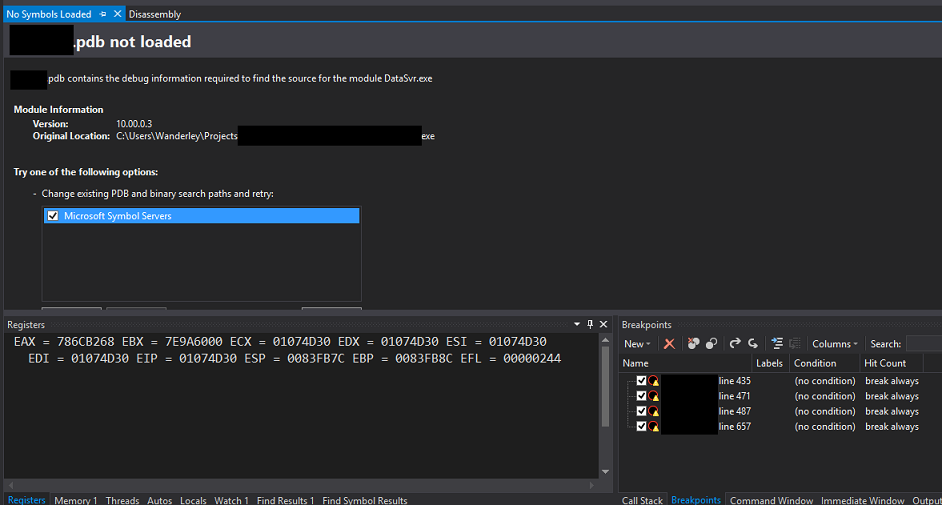Select the Memory 1 tab
Image resolution: width=942 pixels, height=505 pixels.
click(75, 500)
